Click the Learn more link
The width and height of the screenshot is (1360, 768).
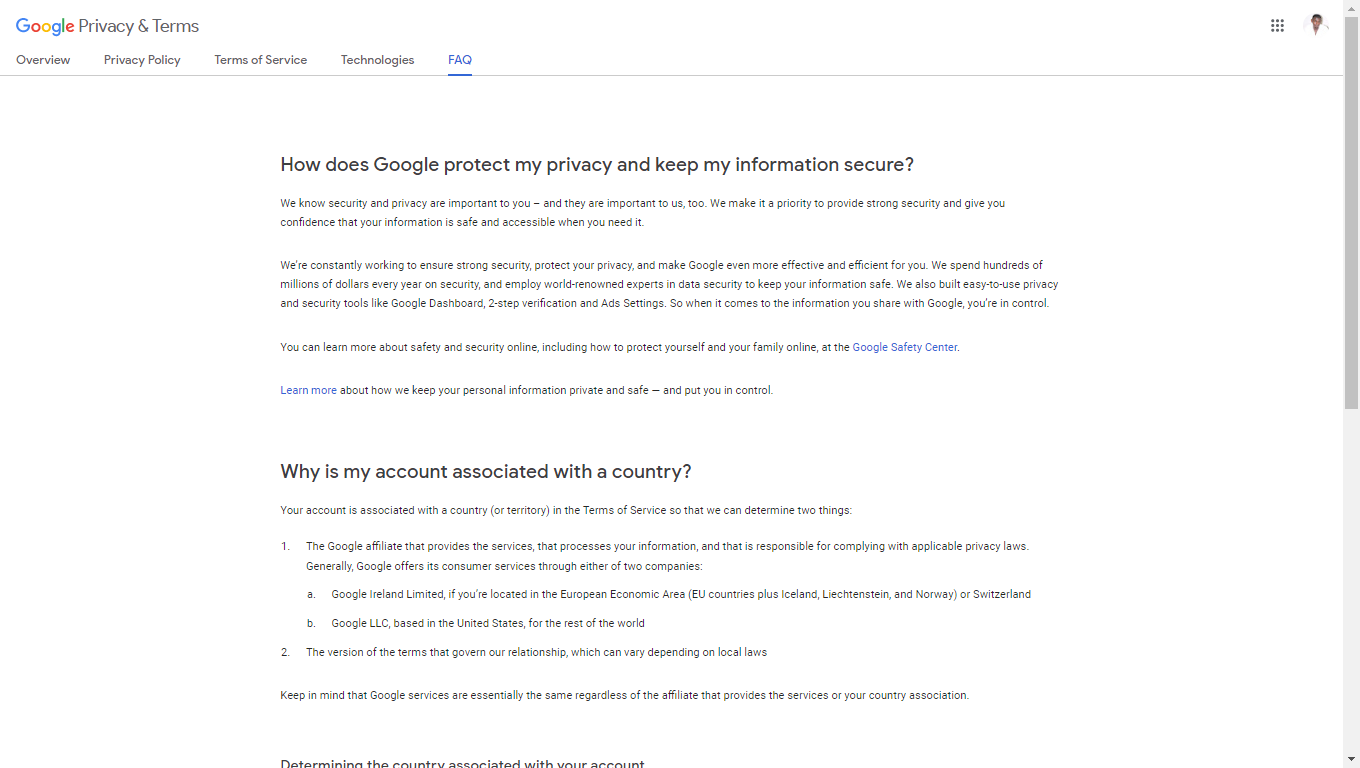[308, 390]
